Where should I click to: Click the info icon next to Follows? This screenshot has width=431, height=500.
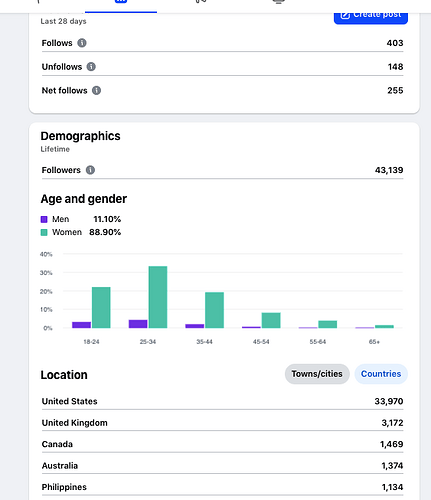82,43
